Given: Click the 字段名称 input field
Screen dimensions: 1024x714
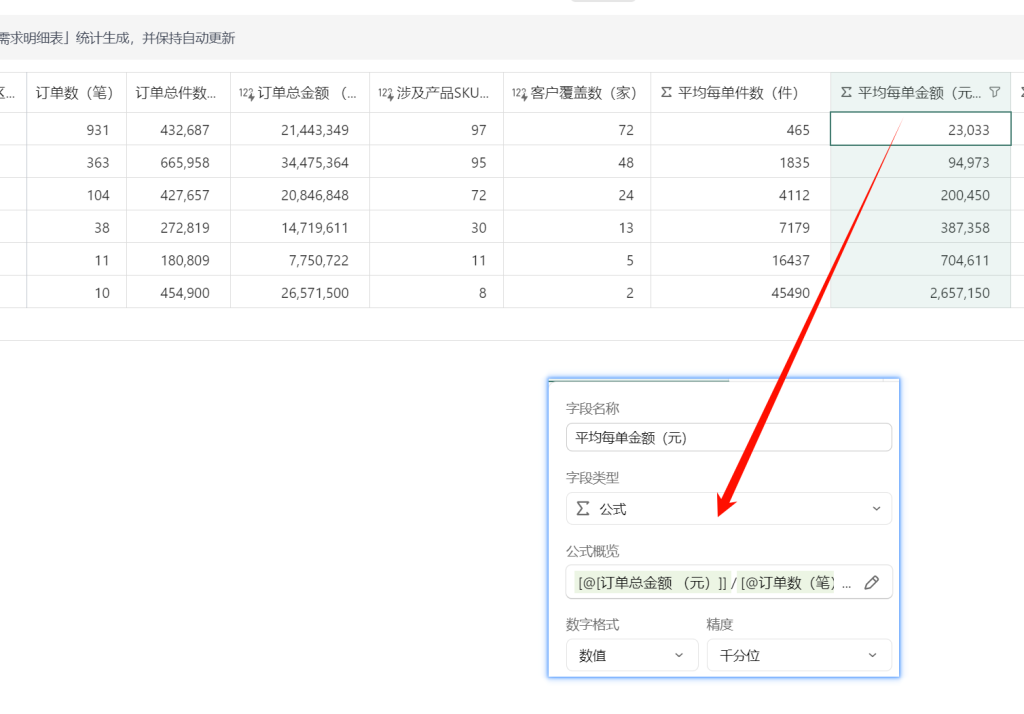Looking at the screenshot, I should coord(729,437).
